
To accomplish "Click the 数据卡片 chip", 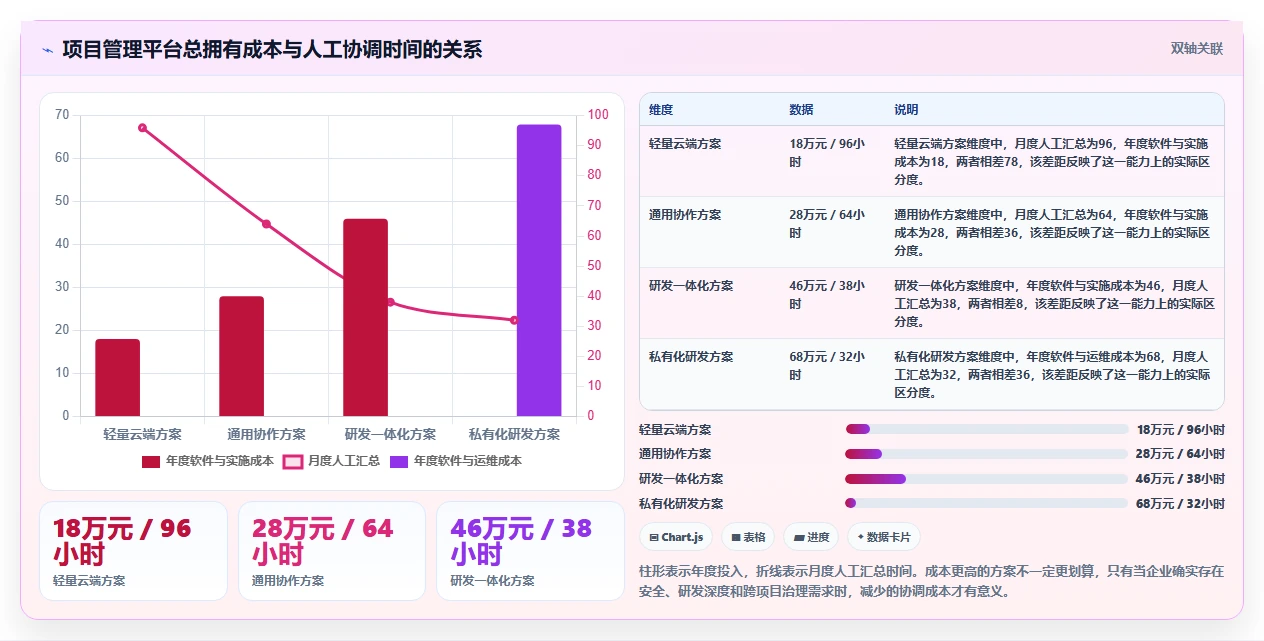I will (884, 537).
